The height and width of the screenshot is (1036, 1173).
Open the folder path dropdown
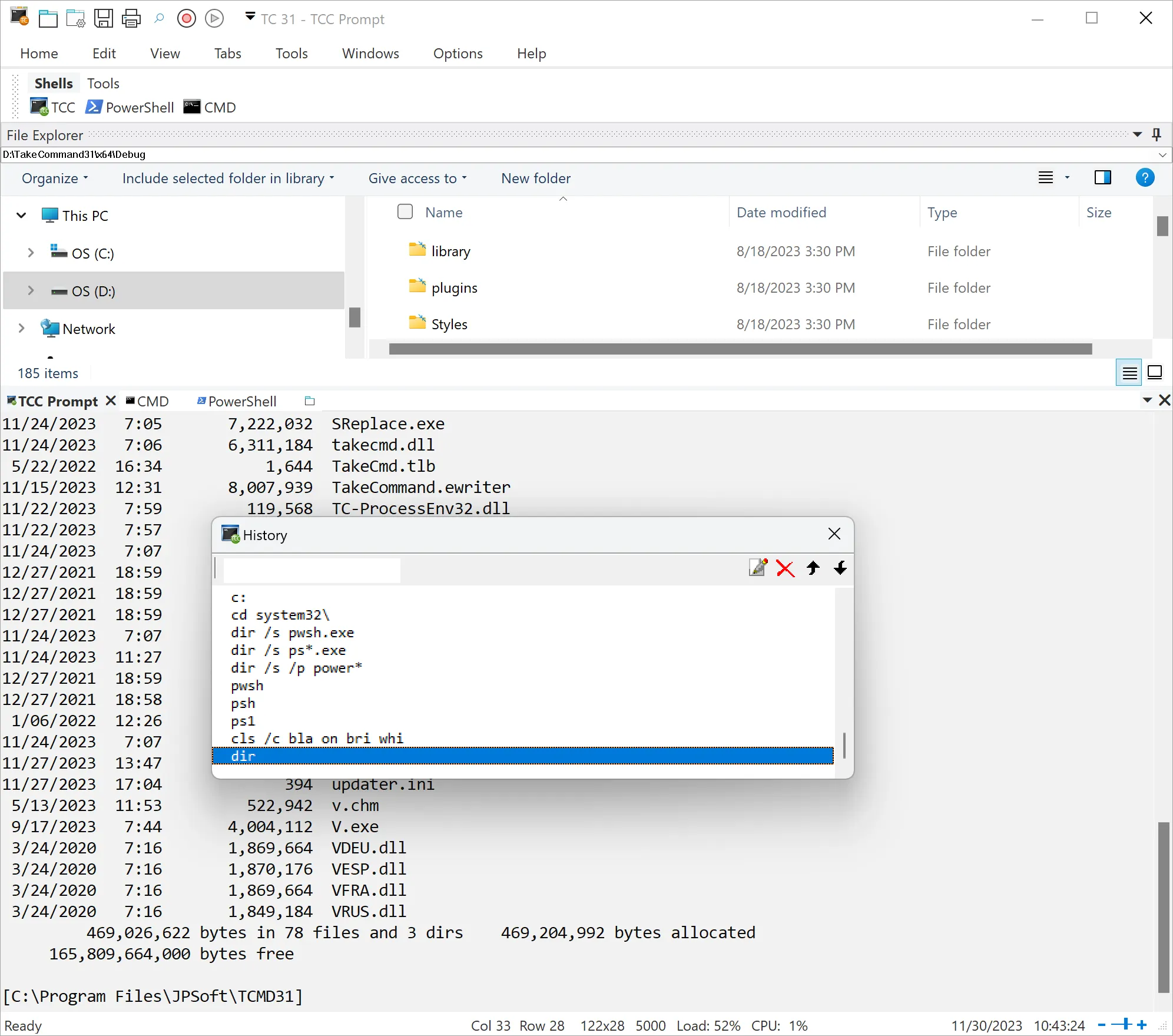point(1162,154)
